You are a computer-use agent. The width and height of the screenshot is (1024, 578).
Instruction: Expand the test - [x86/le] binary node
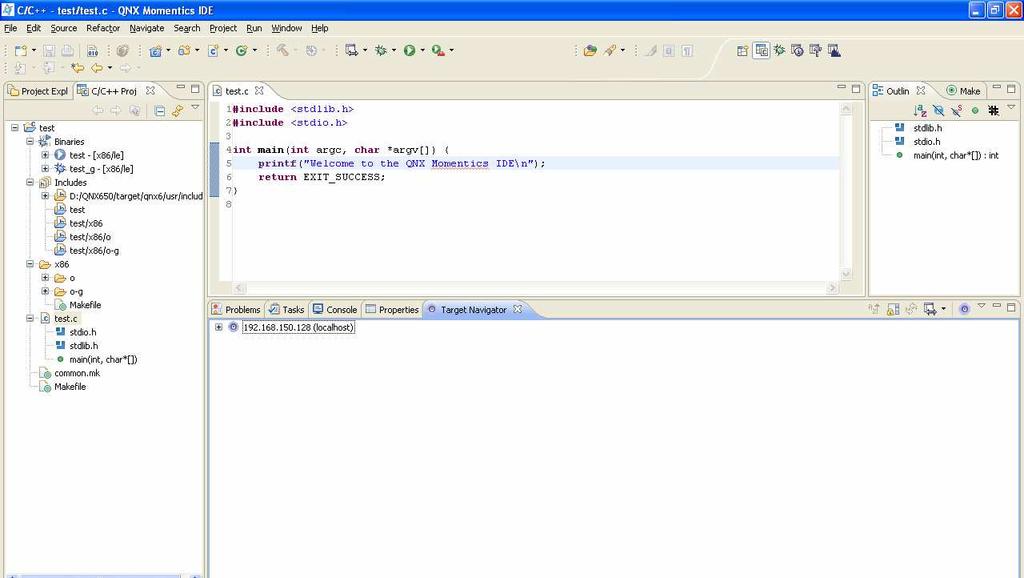click(x=45, y=155)
